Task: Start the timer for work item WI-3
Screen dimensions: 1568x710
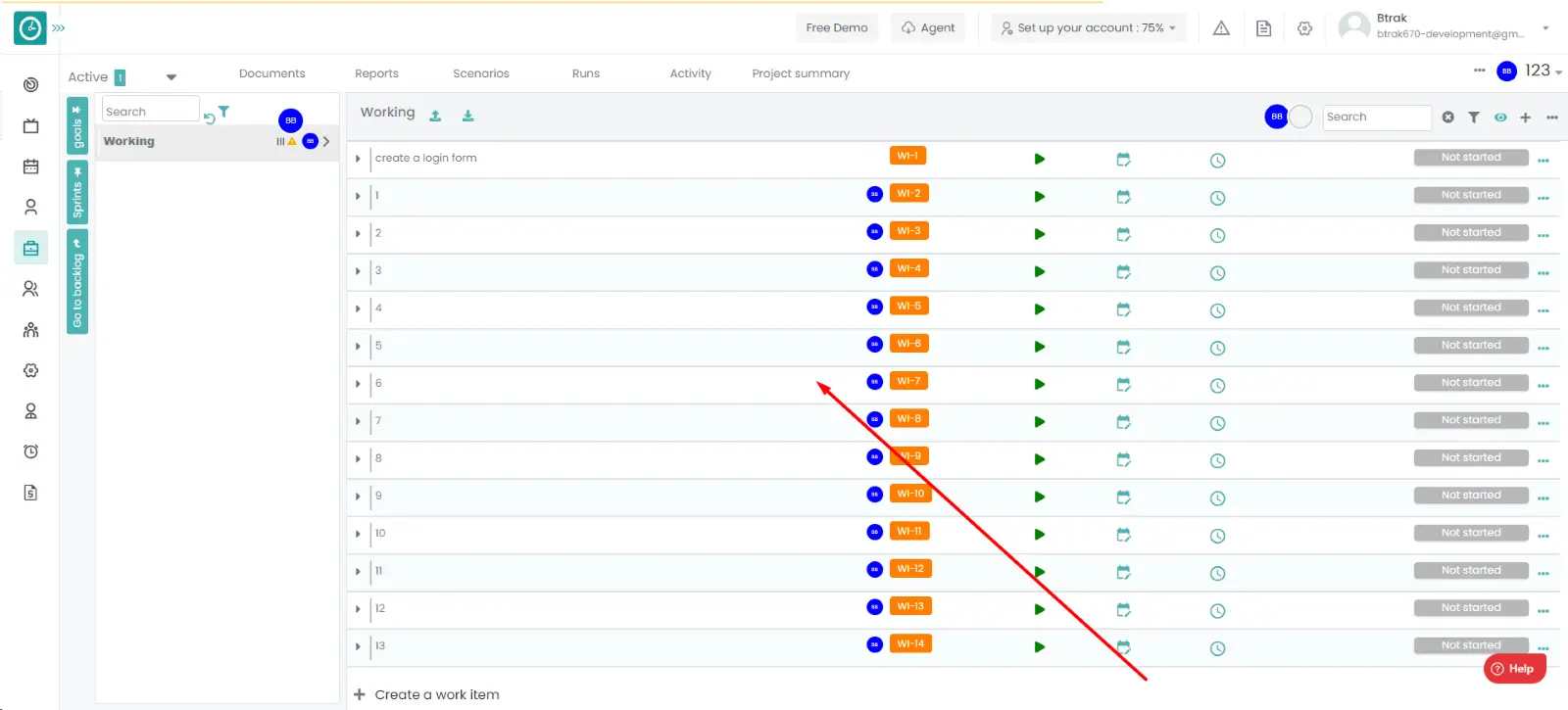Action: tap(1040, 234)
